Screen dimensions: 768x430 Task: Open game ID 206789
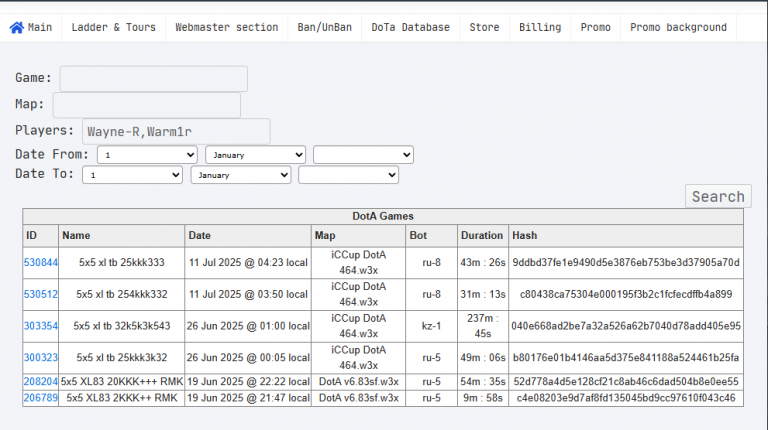pyautogui.click(x=41, y=398)
